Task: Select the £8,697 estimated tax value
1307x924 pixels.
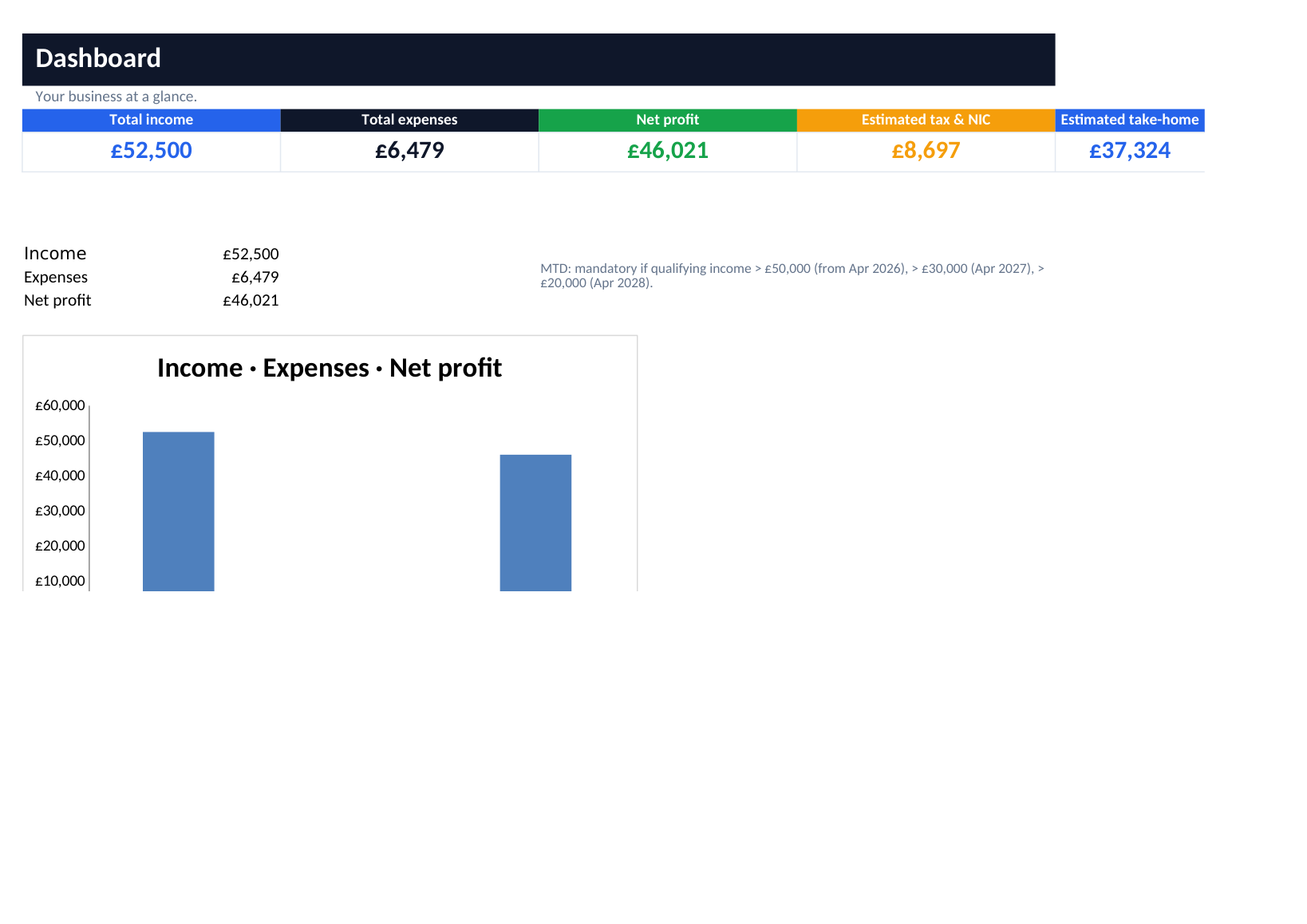Action: (x=926, y=151)
